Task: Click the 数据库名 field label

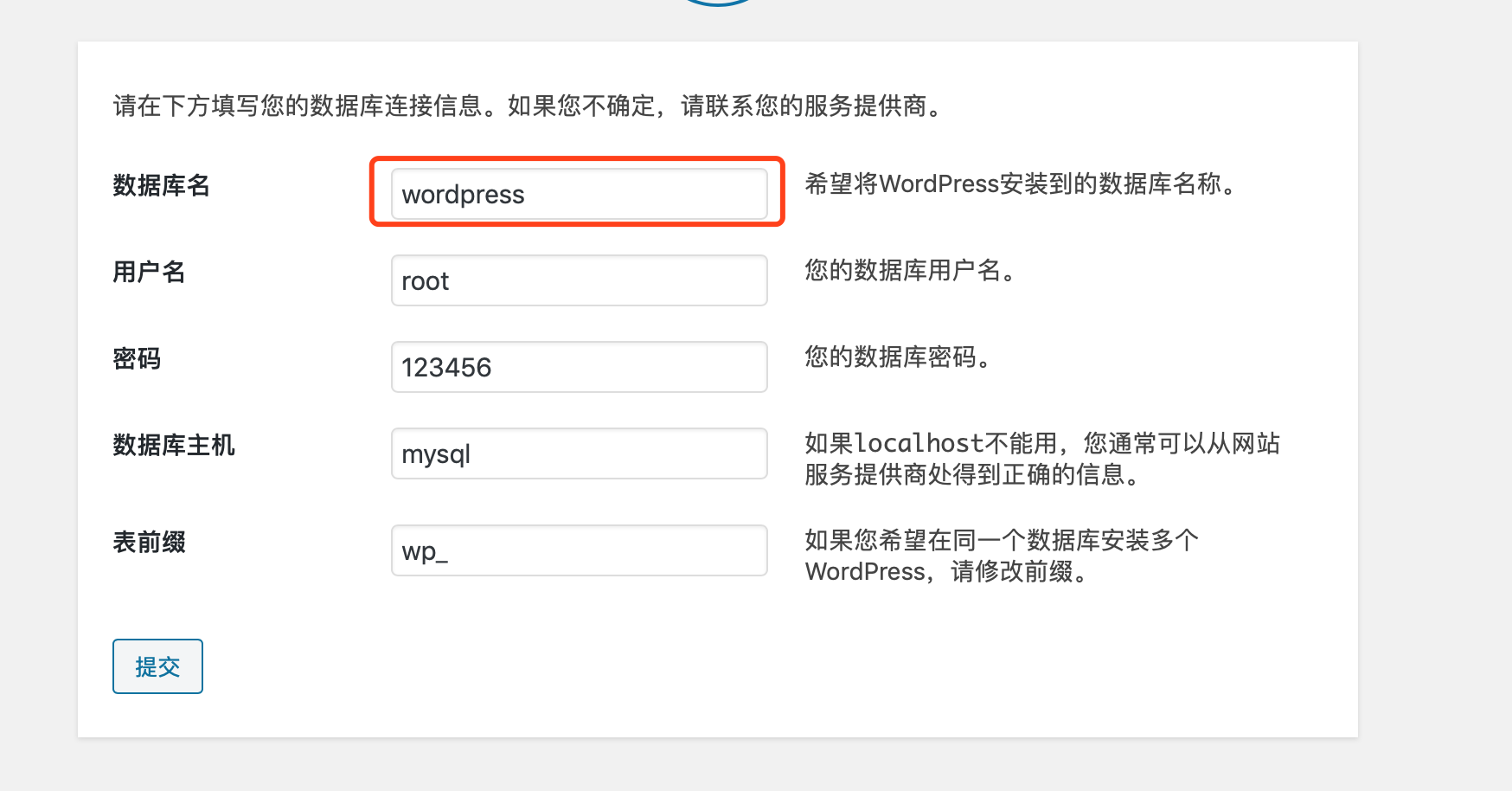Action: tap(162, 185)
